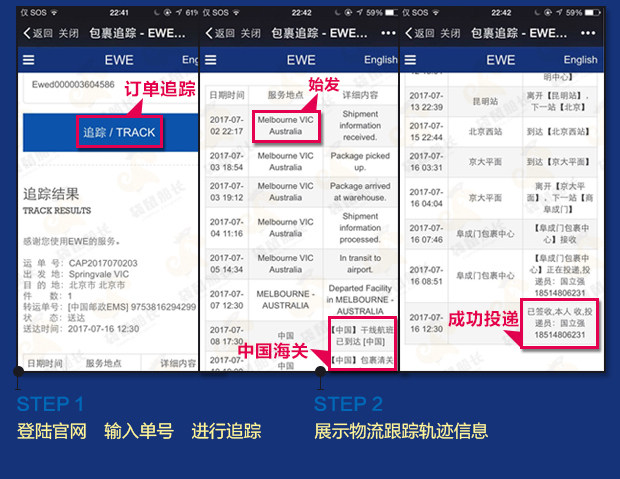Tap back arrow 返回 in middle phone
620x479 pixels.
point(220,33)
